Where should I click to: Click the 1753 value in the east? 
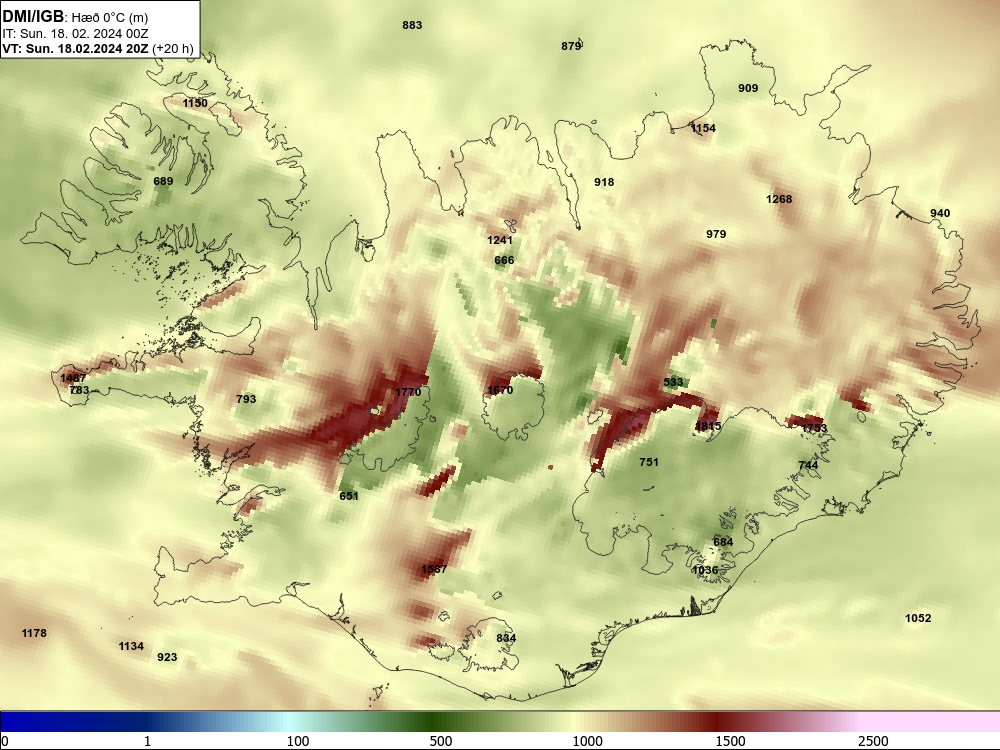tap(814, 428)
